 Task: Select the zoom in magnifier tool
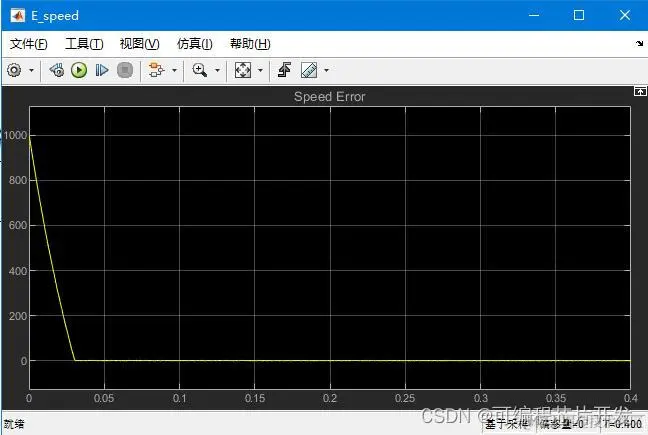(x=200, y=70)
